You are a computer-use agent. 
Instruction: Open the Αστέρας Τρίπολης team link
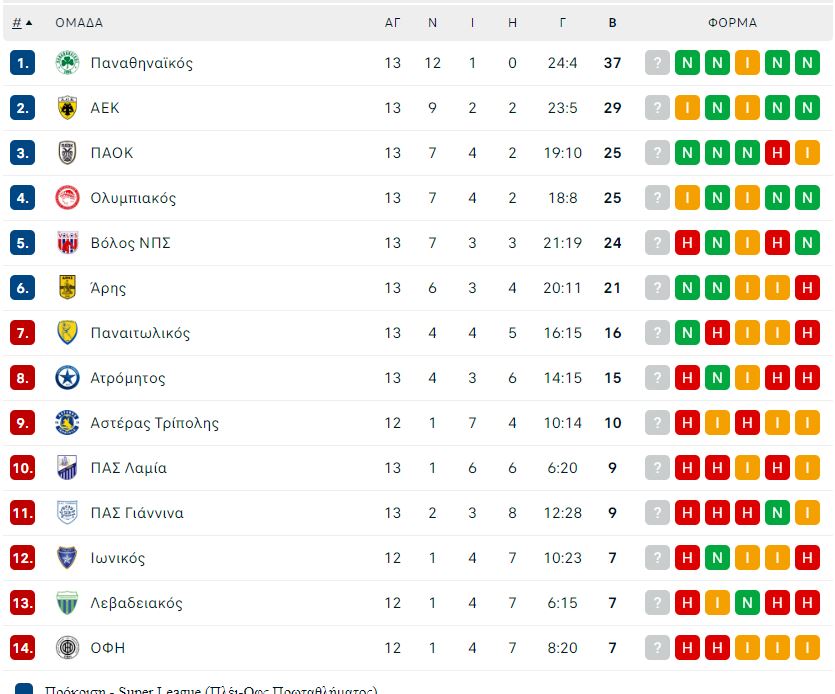tap(154, 423)
